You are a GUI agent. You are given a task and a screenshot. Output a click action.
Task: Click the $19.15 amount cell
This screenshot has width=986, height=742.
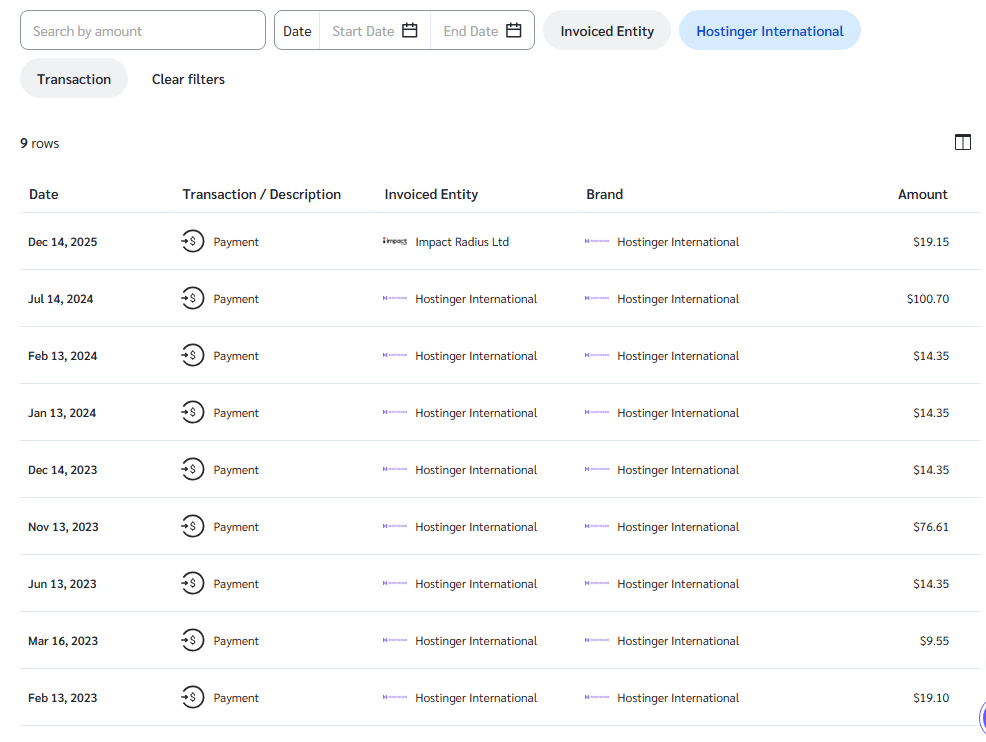point(931,242)
